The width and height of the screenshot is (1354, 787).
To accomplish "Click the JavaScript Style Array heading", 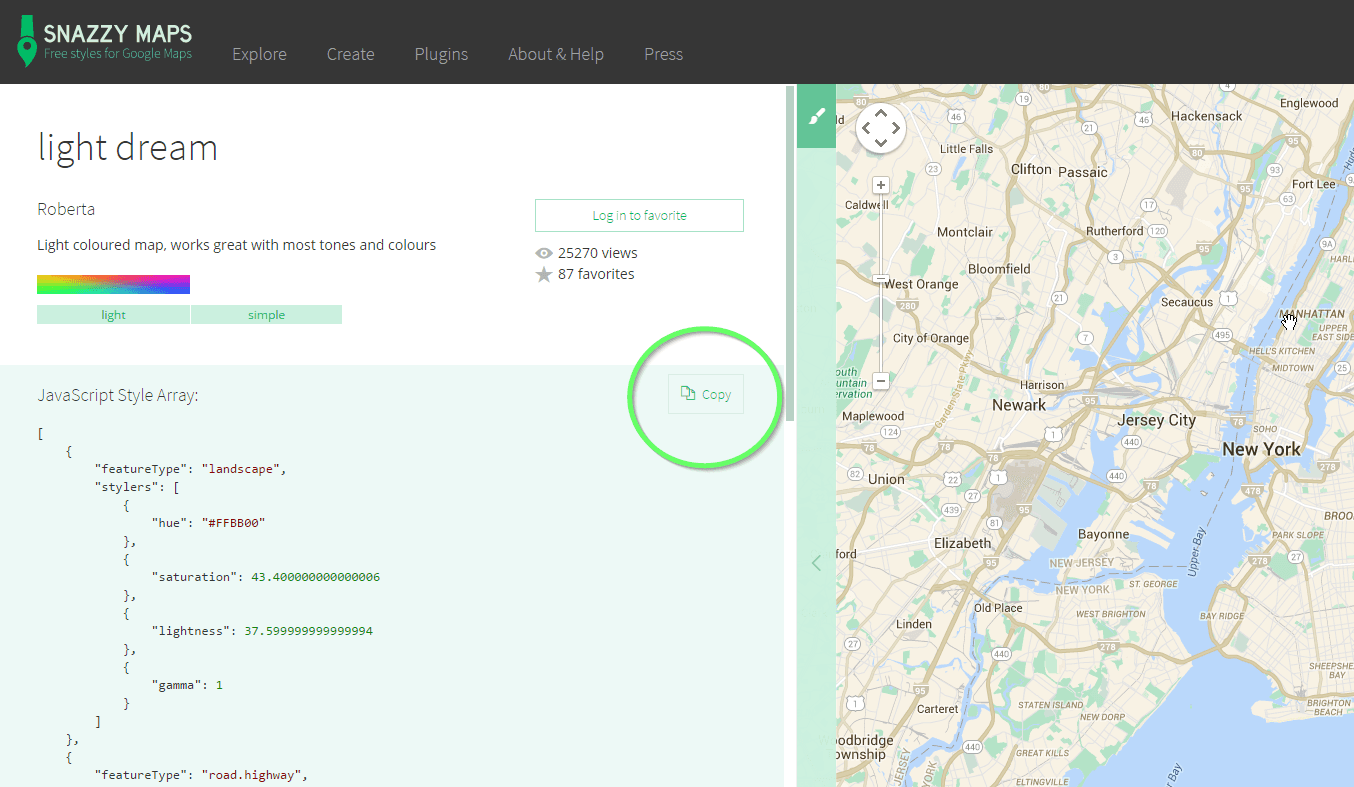I will click(118, 395).
